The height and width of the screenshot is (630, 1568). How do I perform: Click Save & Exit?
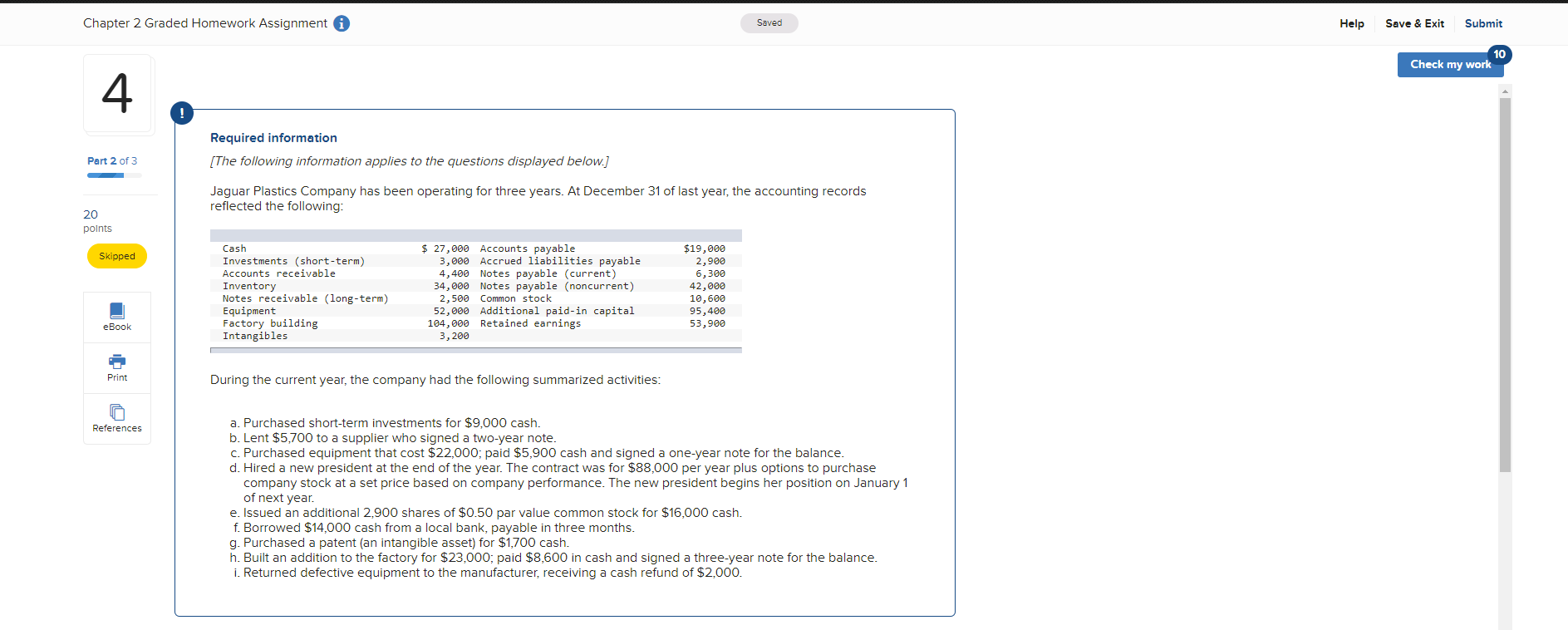(x=1414, y=23)
